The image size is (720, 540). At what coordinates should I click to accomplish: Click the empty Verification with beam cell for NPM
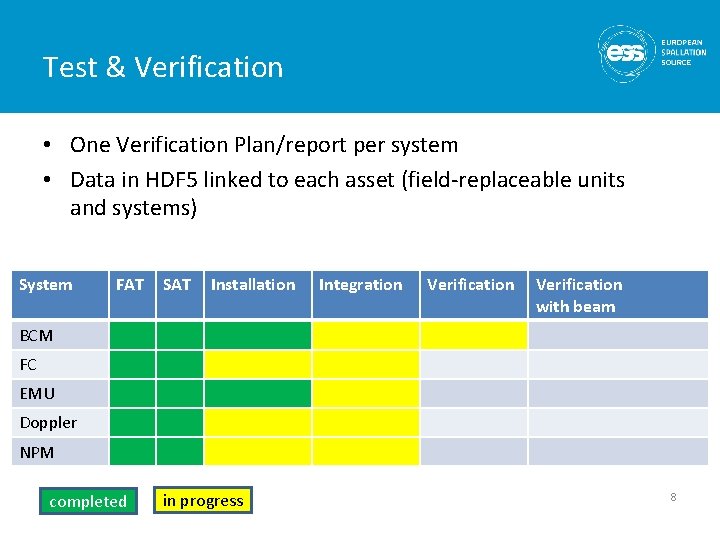tap(618, 452)
